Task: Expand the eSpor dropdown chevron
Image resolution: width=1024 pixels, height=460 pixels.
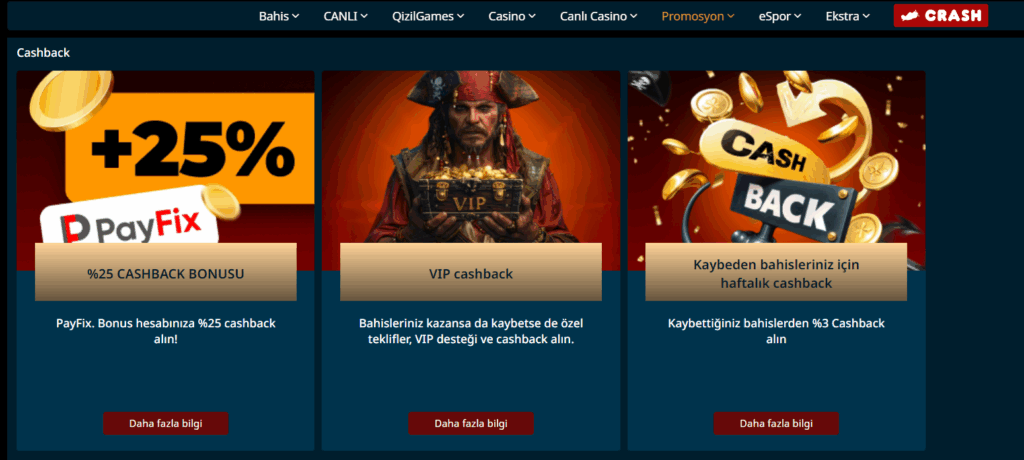Action: pos(797,16)
